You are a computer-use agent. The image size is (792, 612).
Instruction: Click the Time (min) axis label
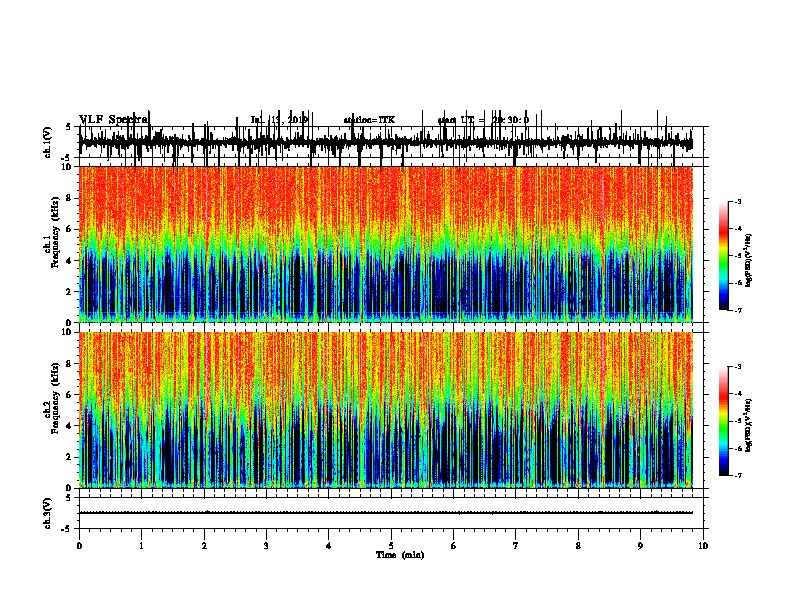(x=400, y=555)
